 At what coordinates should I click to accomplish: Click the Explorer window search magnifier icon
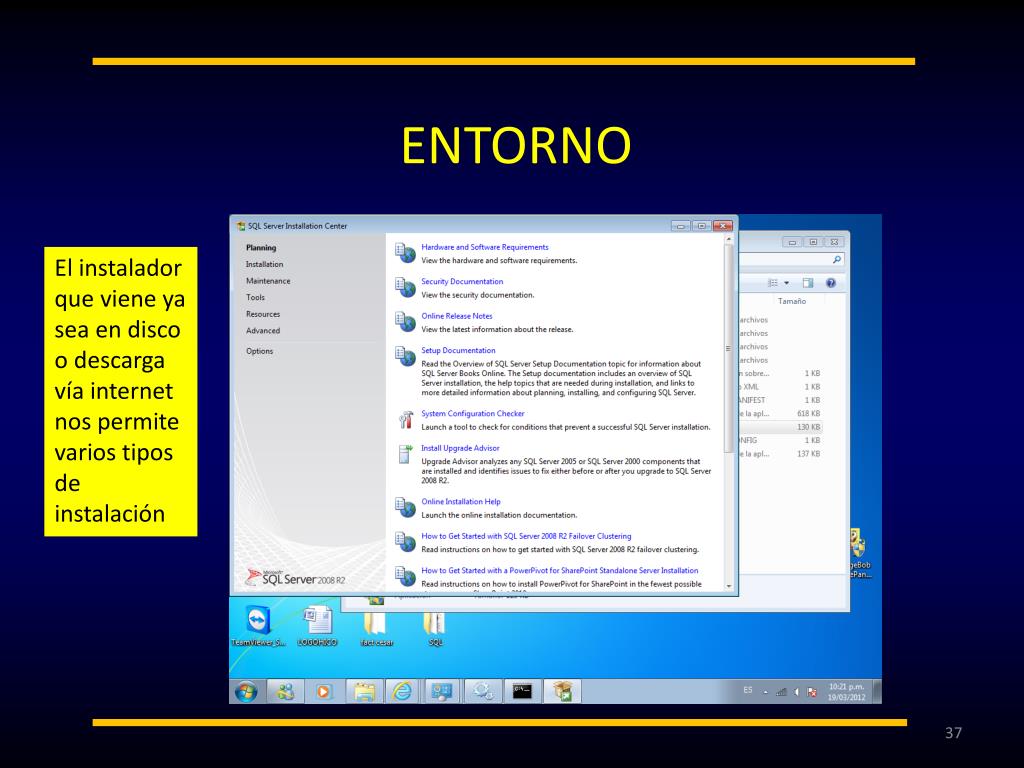837,260
